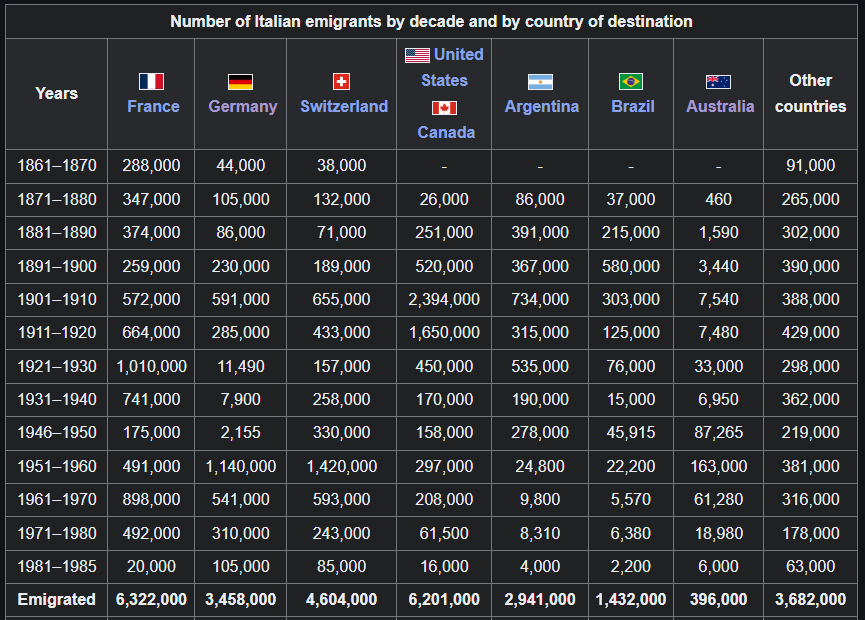Select the Other countries column header
Screen dimensions: 865x620
[810, 93]
